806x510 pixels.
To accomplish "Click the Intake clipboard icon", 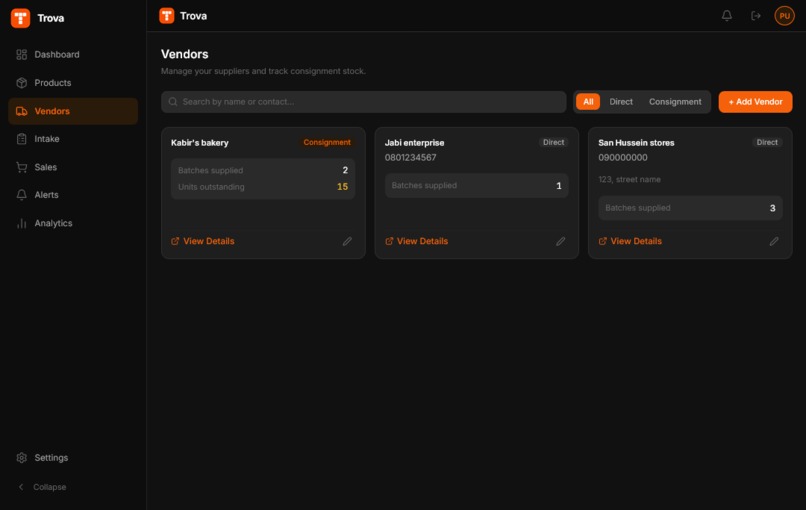I will (22, 139).
